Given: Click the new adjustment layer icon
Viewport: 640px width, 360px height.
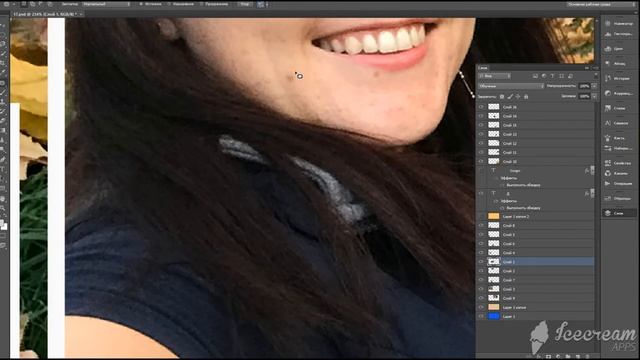Looking at the screenshot, I should click(558, 357).
